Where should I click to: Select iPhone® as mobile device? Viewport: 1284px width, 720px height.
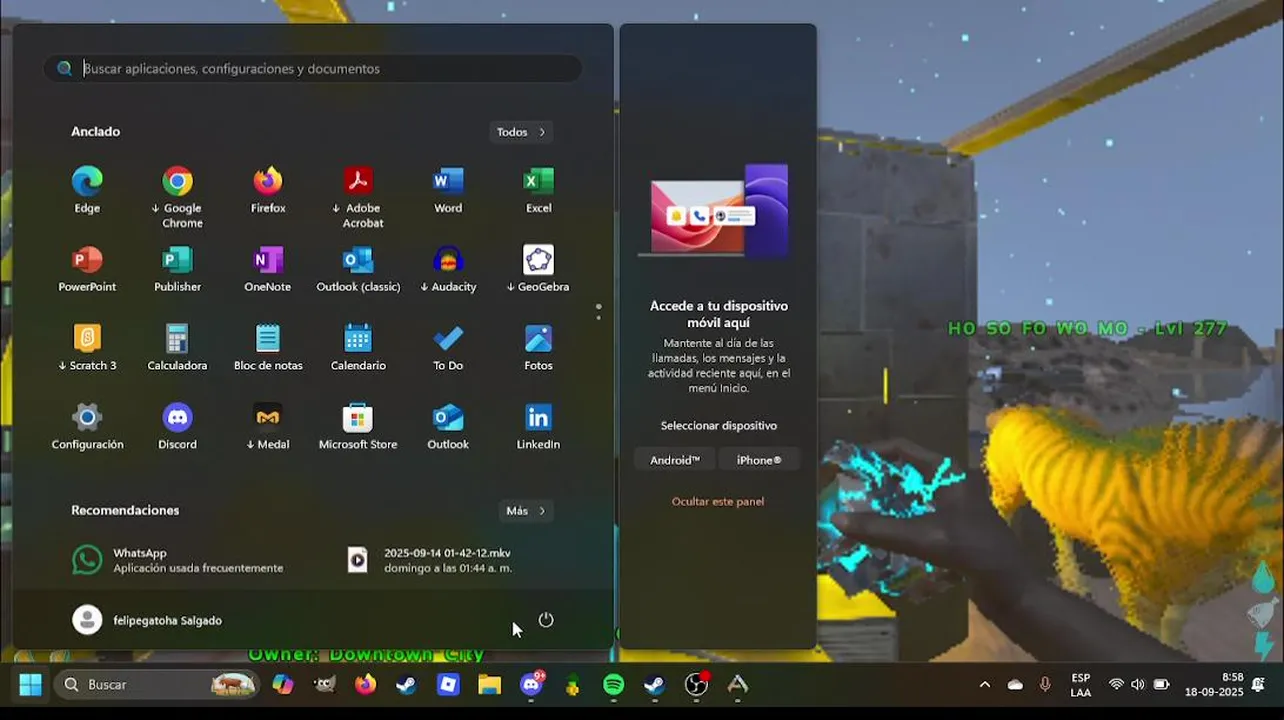(759, 460)
